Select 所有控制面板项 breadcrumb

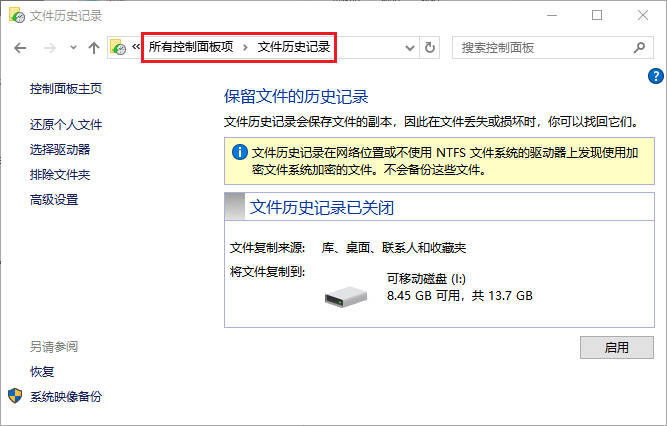(191, 47)
